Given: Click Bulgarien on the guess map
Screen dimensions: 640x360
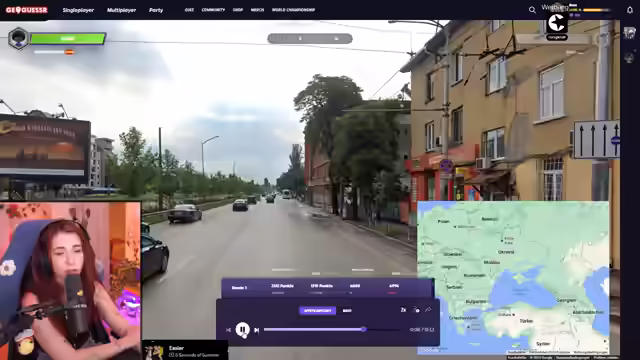Looking at the screenshot, I should point(476,302).
